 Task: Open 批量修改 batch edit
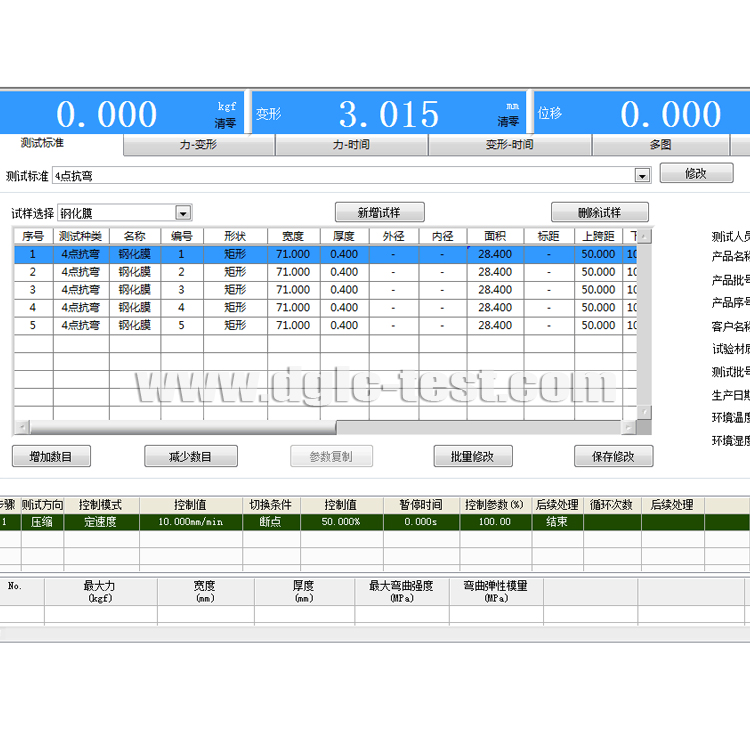tap(473, 457)
